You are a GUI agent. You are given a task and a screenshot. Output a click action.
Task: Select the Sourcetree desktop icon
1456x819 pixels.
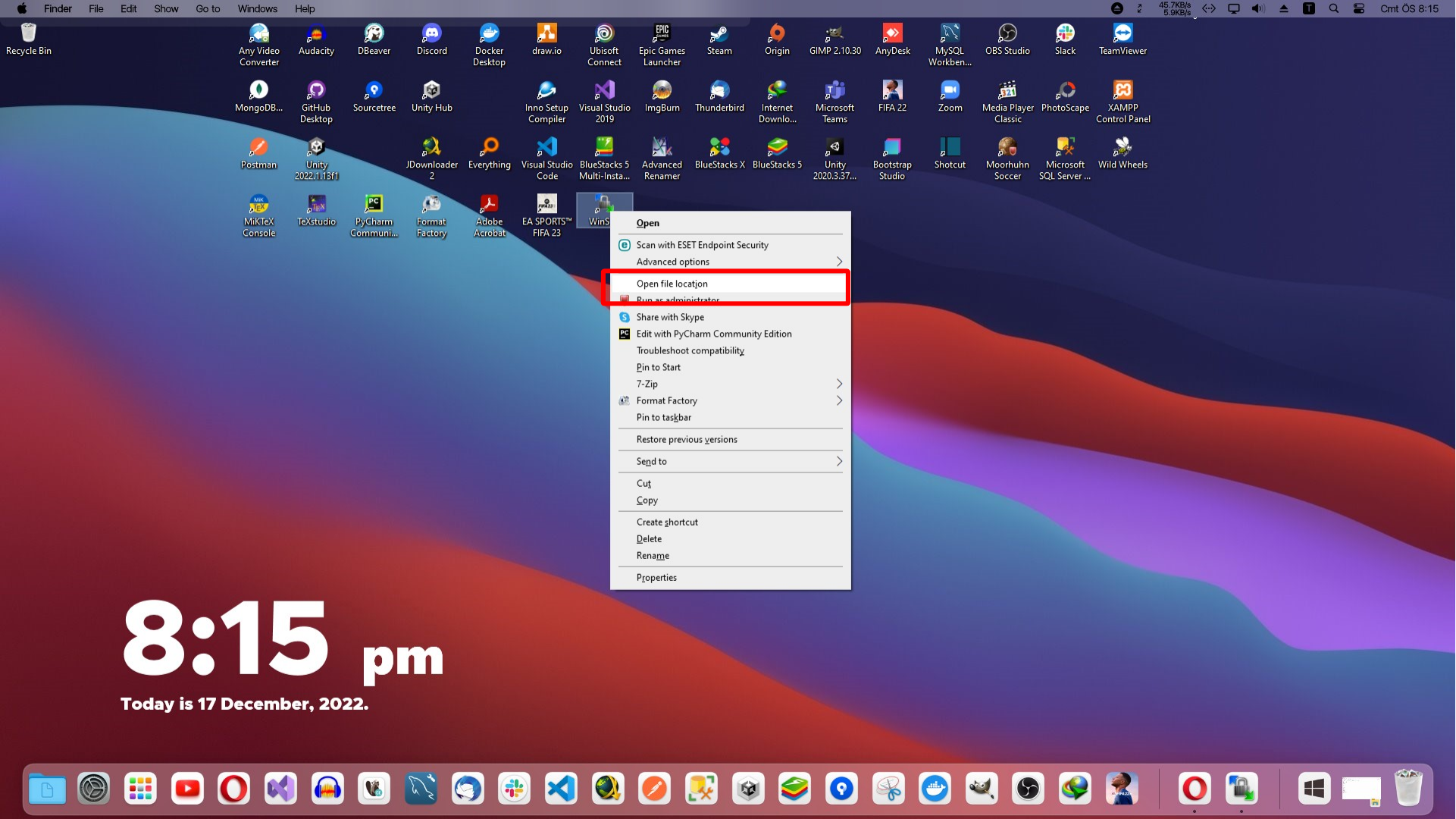pos(374,96)
